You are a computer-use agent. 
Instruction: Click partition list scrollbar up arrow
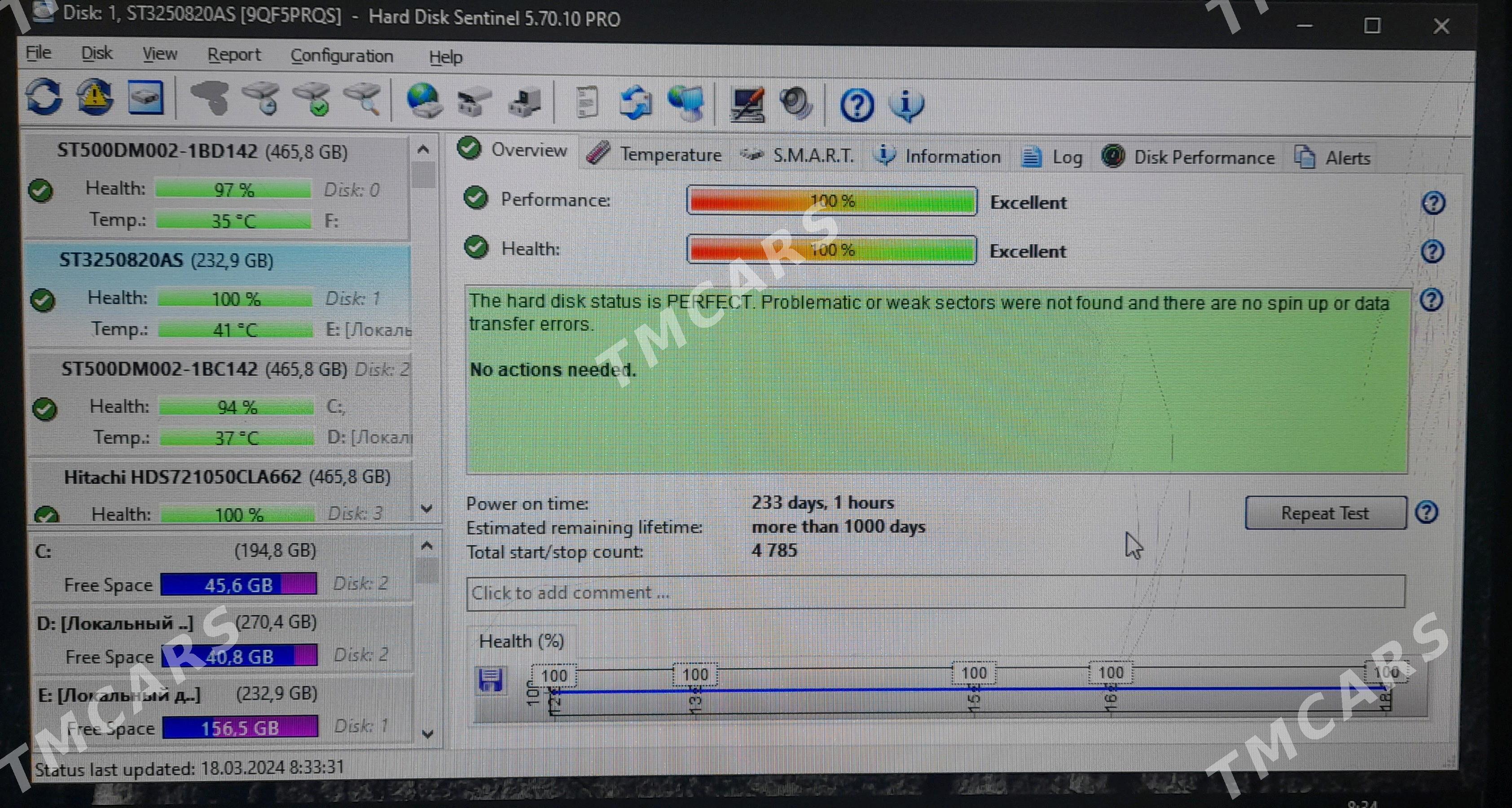(427, 546)
